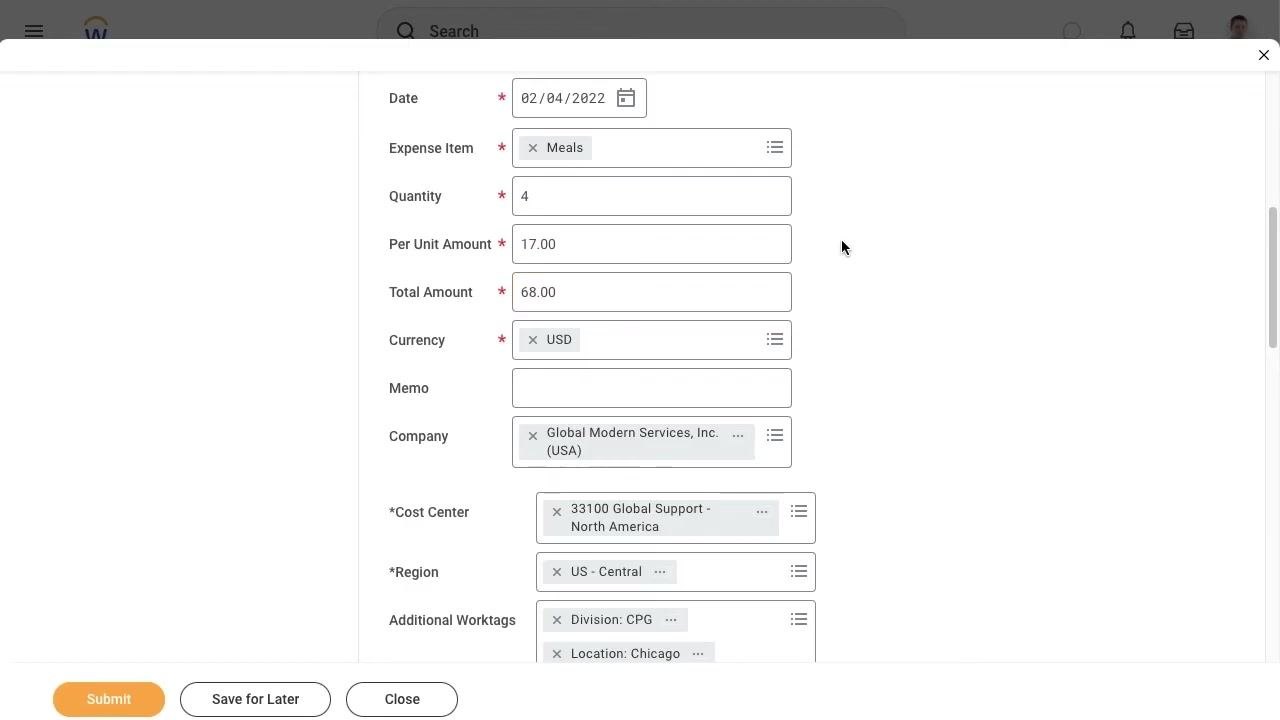The width and height of the screenshot is (1280, 720).
Task: Open the Currency prompt list icon
Action: point(775,340)
